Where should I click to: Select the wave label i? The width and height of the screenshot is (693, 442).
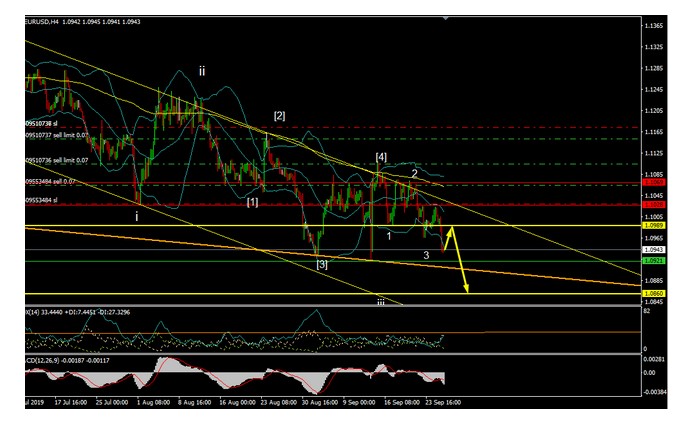137,214
